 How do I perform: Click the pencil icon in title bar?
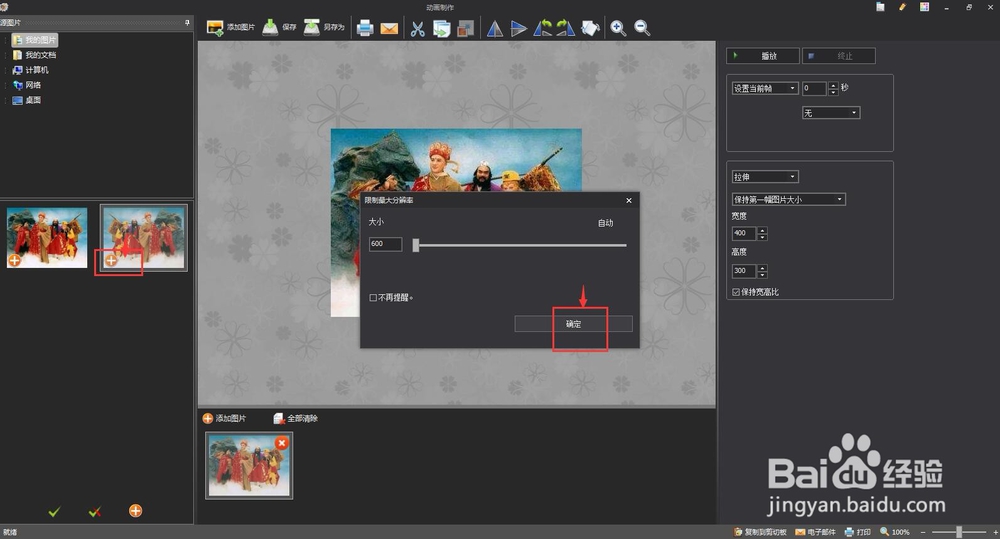(902, 7)
